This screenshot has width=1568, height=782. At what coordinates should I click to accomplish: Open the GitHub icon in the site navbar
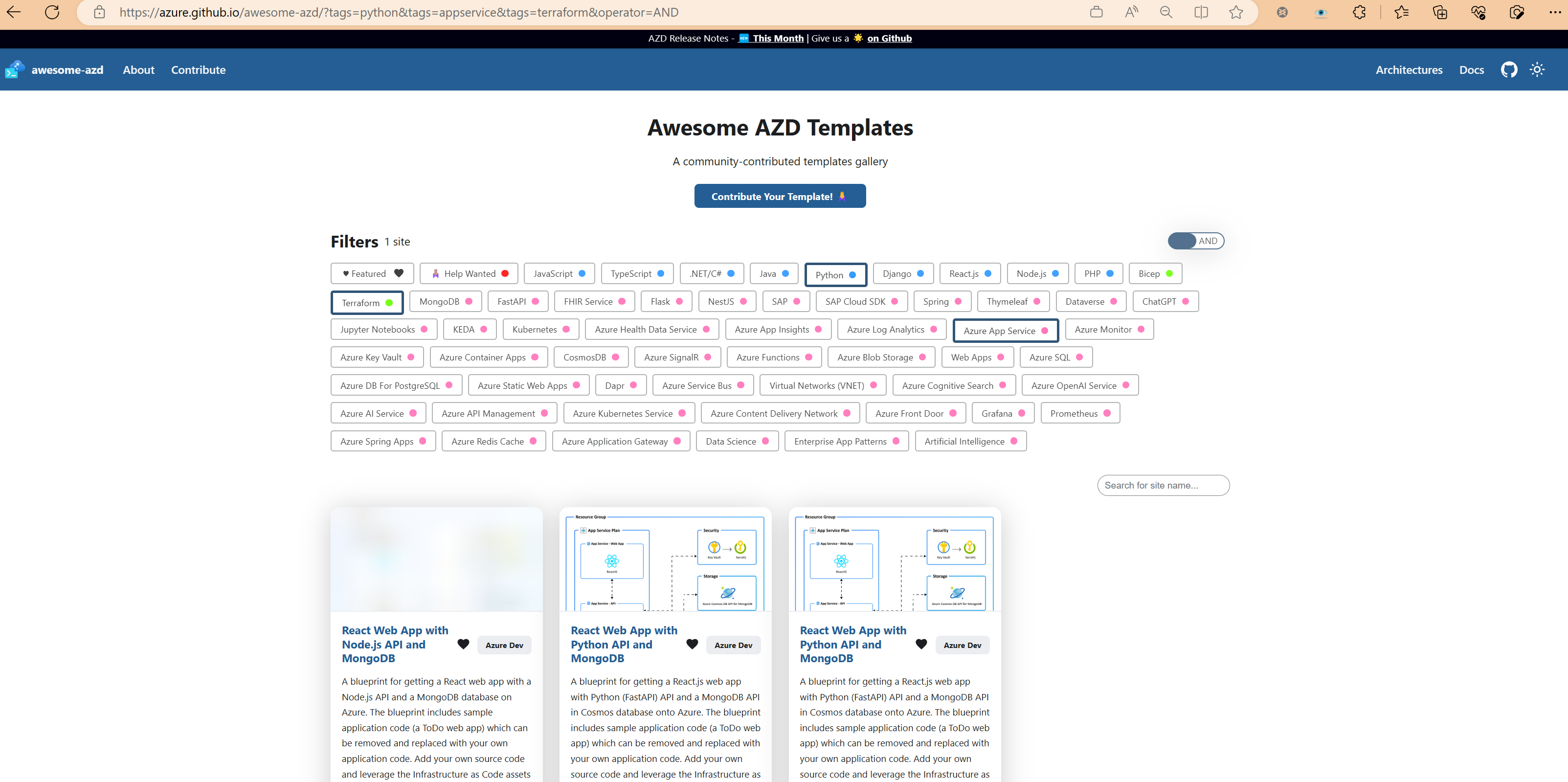pos(1509,69)
